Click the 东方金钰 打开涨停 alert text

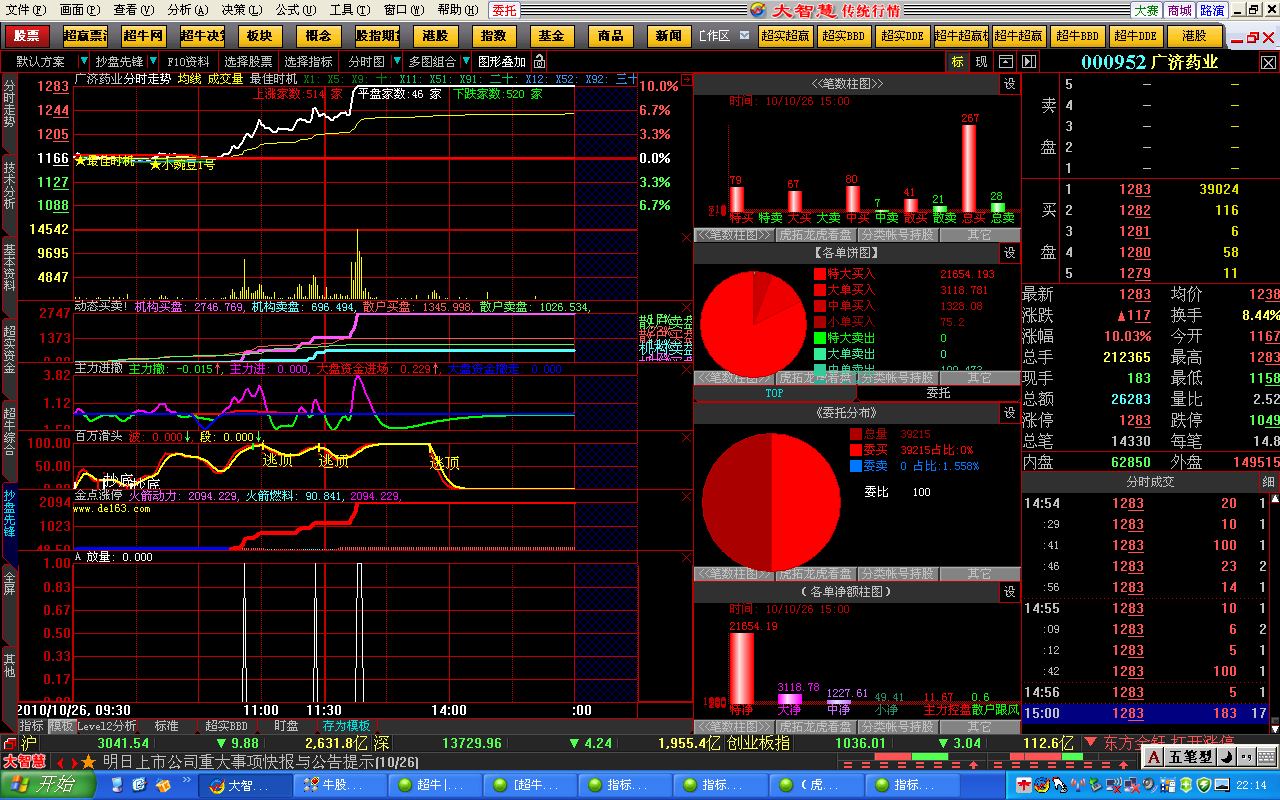coord(1167,743)
